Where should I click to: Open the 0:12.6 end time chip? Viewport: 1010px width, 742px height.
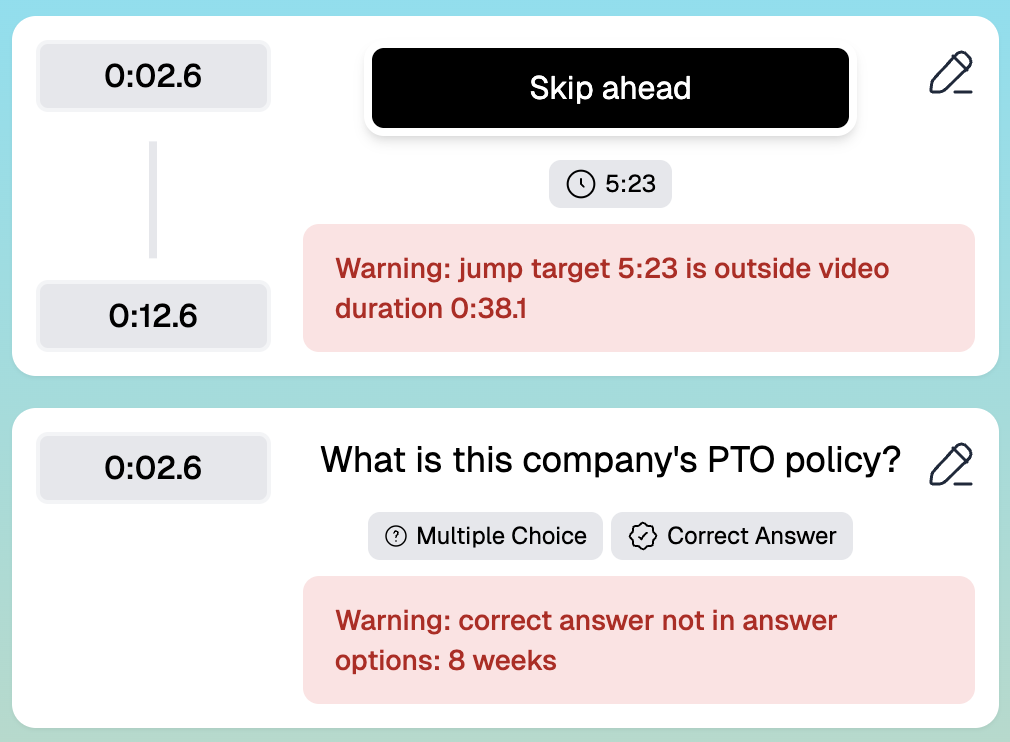pos(152,316)
